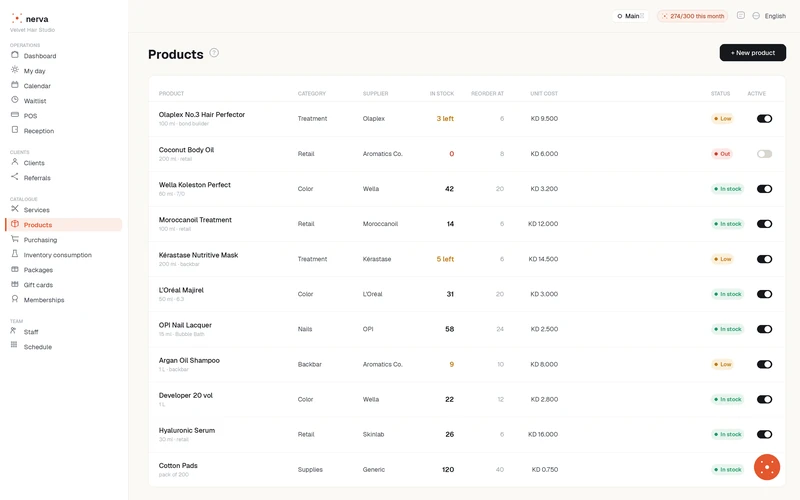Open the Dashboard icon in sidebar
Viewport: 800px width, 500px height.
pyautogui.click(x=15, y=55)
